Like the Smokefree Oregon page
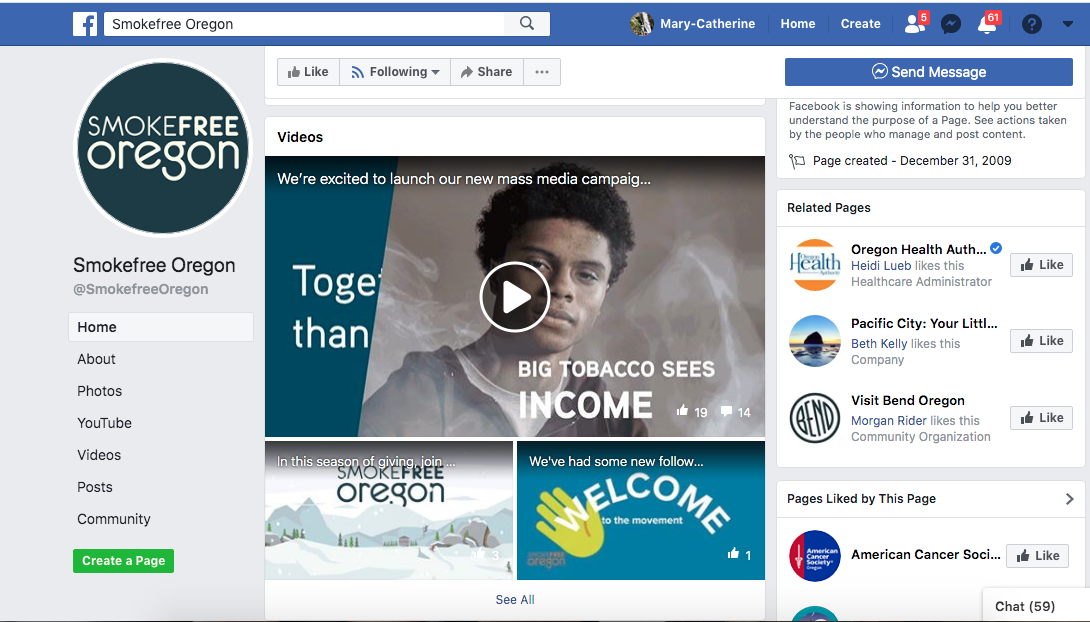Image resolution: width=1090 pixels, height=622 pixels. pyautogui.click(x=308, y=72)
